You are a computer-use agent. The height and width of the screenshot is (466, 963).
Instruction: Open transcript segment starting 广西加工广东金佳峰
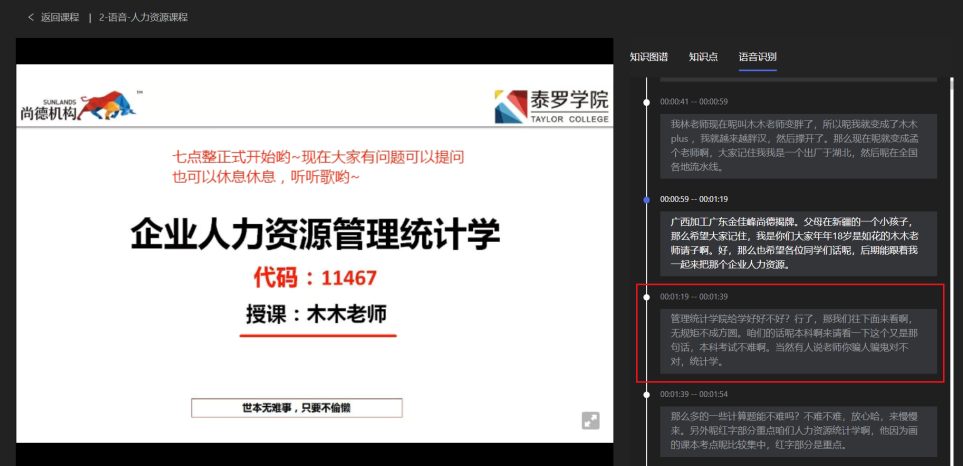click(x=798, y=243)
